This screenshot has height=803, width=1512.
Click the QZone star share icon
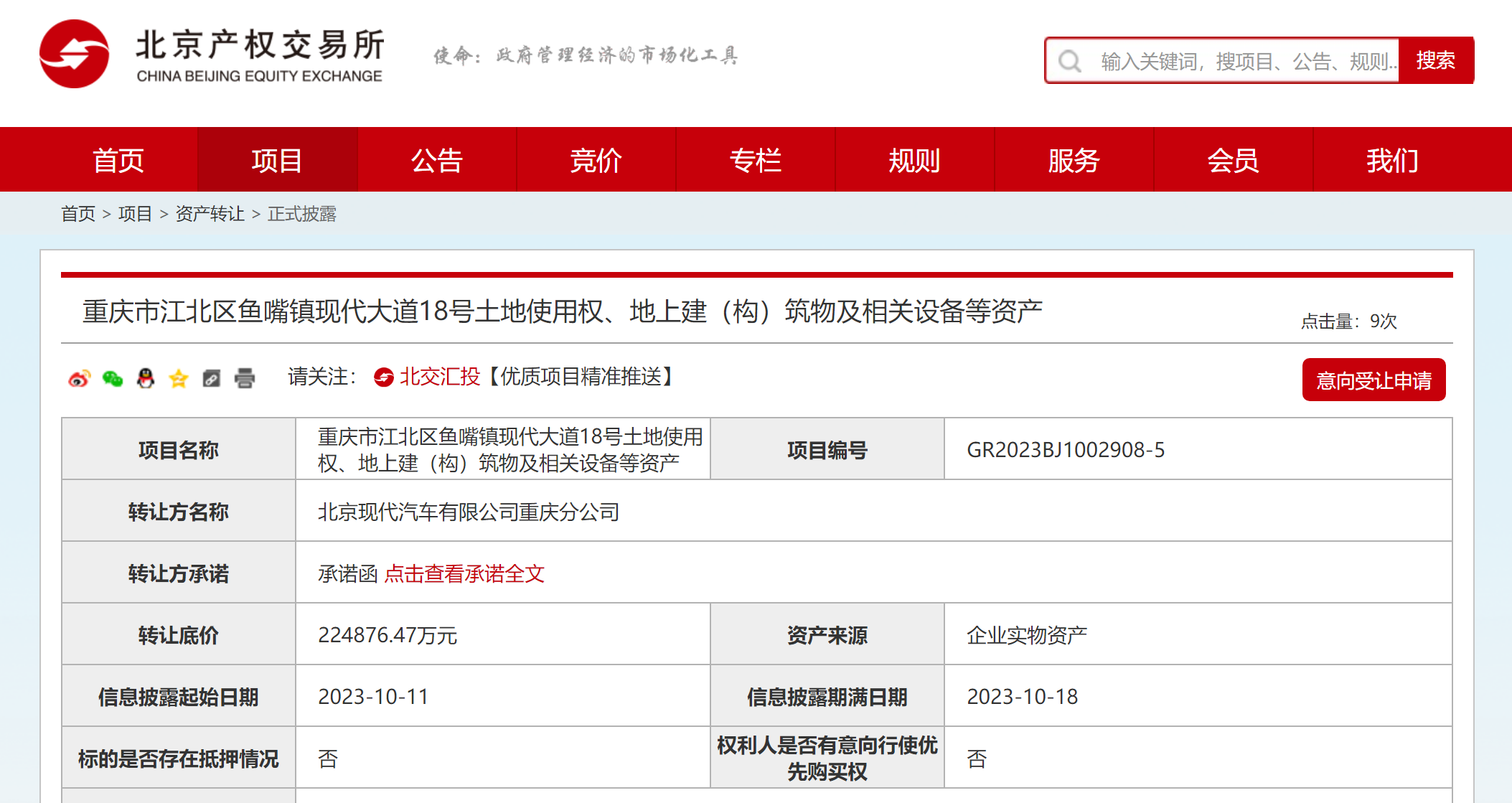179,378
